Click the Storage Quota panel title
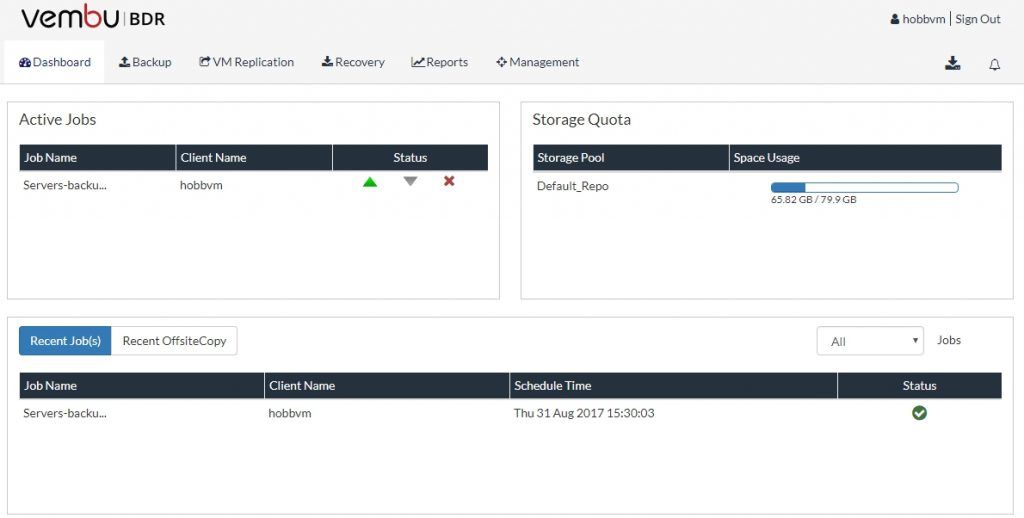The height and width of the screenshot is (518, 1024). (x=581, y=120)
